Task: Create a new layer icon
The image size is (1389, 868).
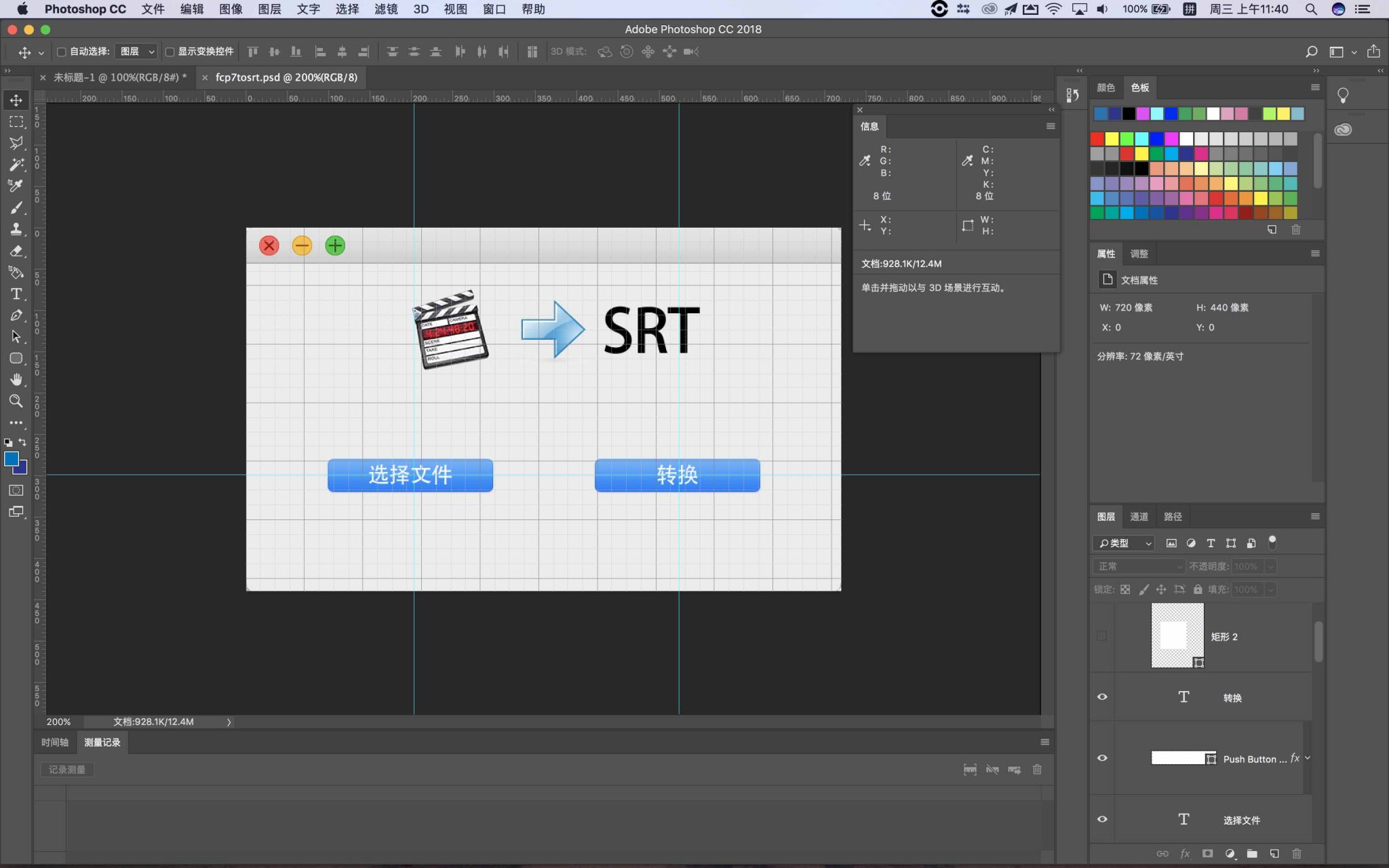Action: pos(1274,854)
